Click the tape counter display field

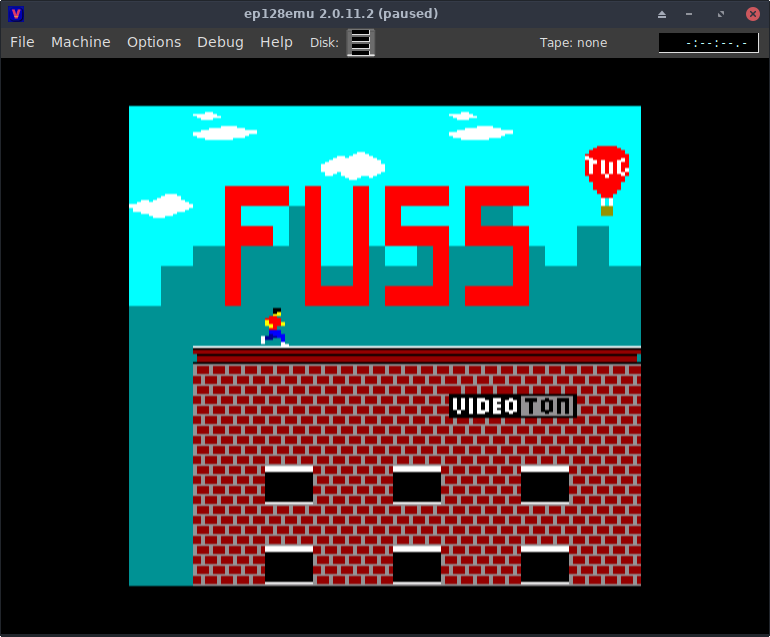tap(708, 43)
